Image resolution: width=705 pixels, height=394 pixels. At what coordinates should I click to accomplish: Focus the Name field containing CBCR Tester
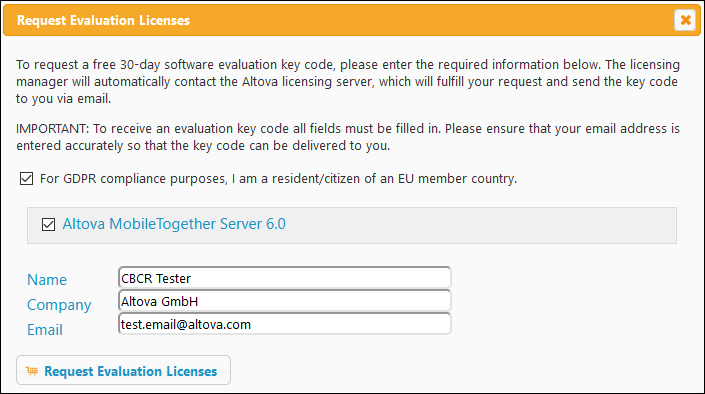coord(285,278)
